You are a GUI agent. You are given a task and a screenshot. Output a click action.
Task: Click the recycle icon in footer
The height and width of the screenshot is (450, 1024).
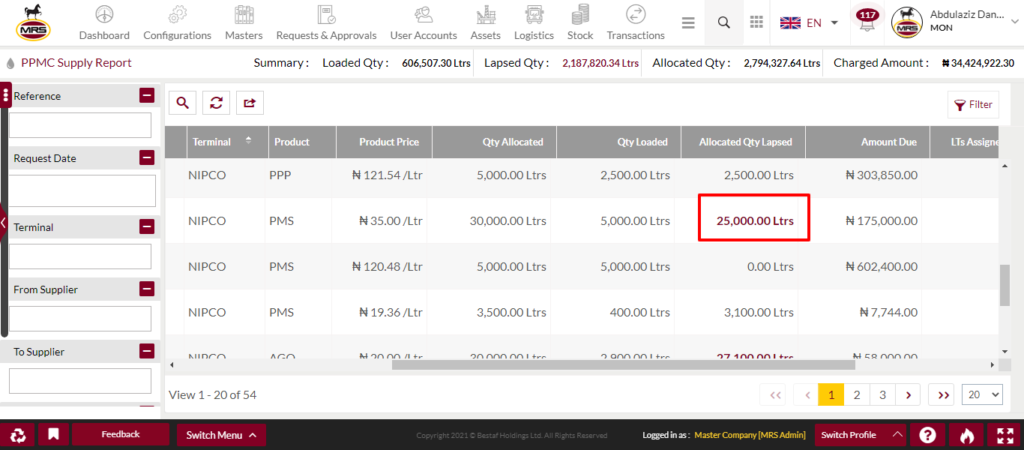click(x=16, y=435)
